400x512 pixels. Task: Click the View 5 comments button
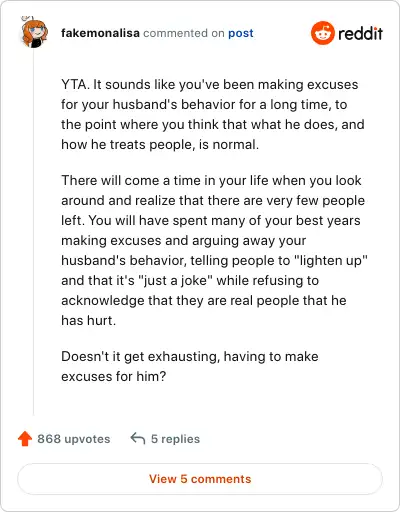tap(200, 479)
